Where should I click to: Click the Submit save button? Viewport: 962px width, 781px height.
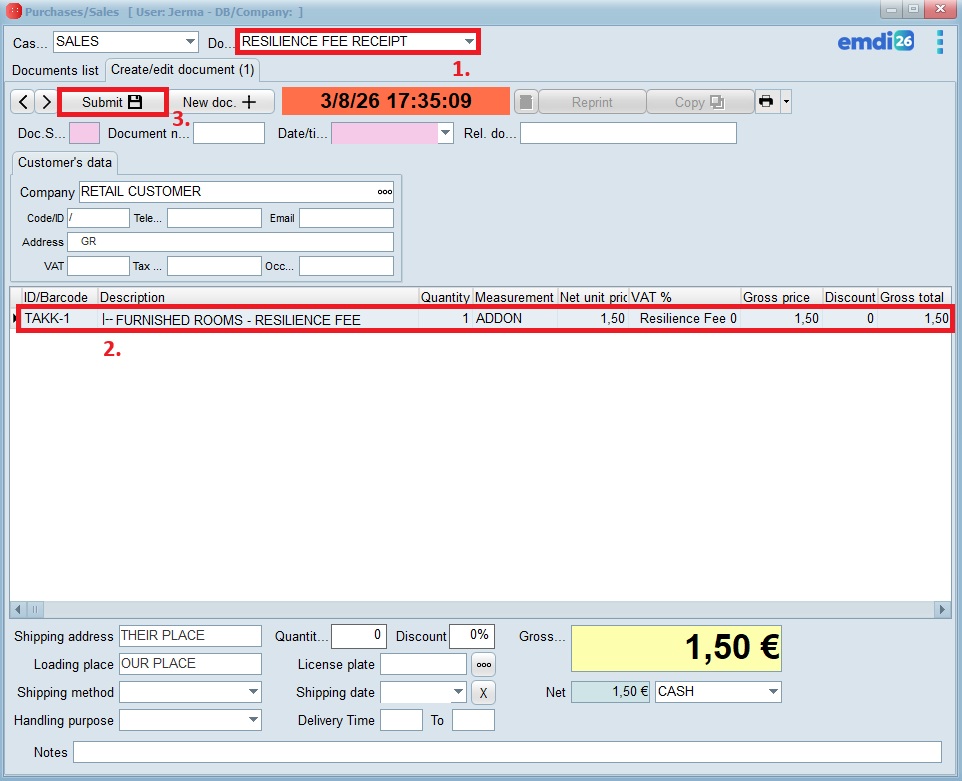point(112,102)
